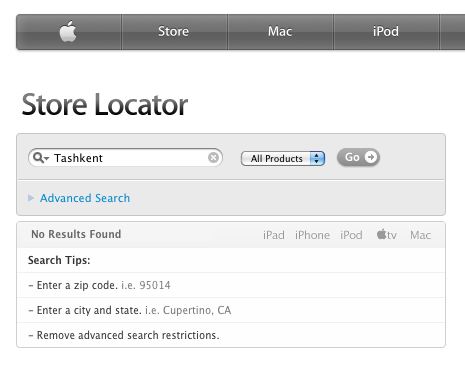Screen dimensions: 465x370
Task: Filter results by Apple TV icon
Action: tap(387, 235)
